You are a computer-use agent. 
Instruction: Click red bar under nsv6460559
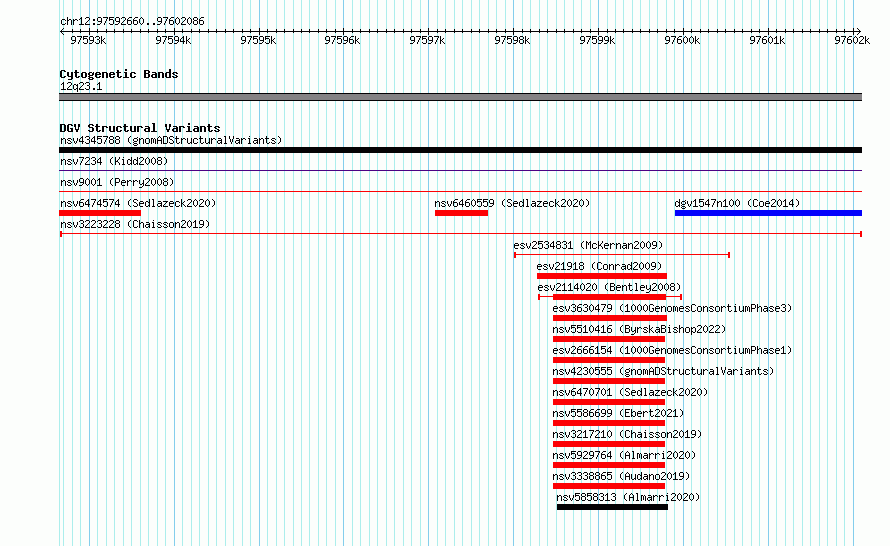pyautogui.click(x=461, y=213)
